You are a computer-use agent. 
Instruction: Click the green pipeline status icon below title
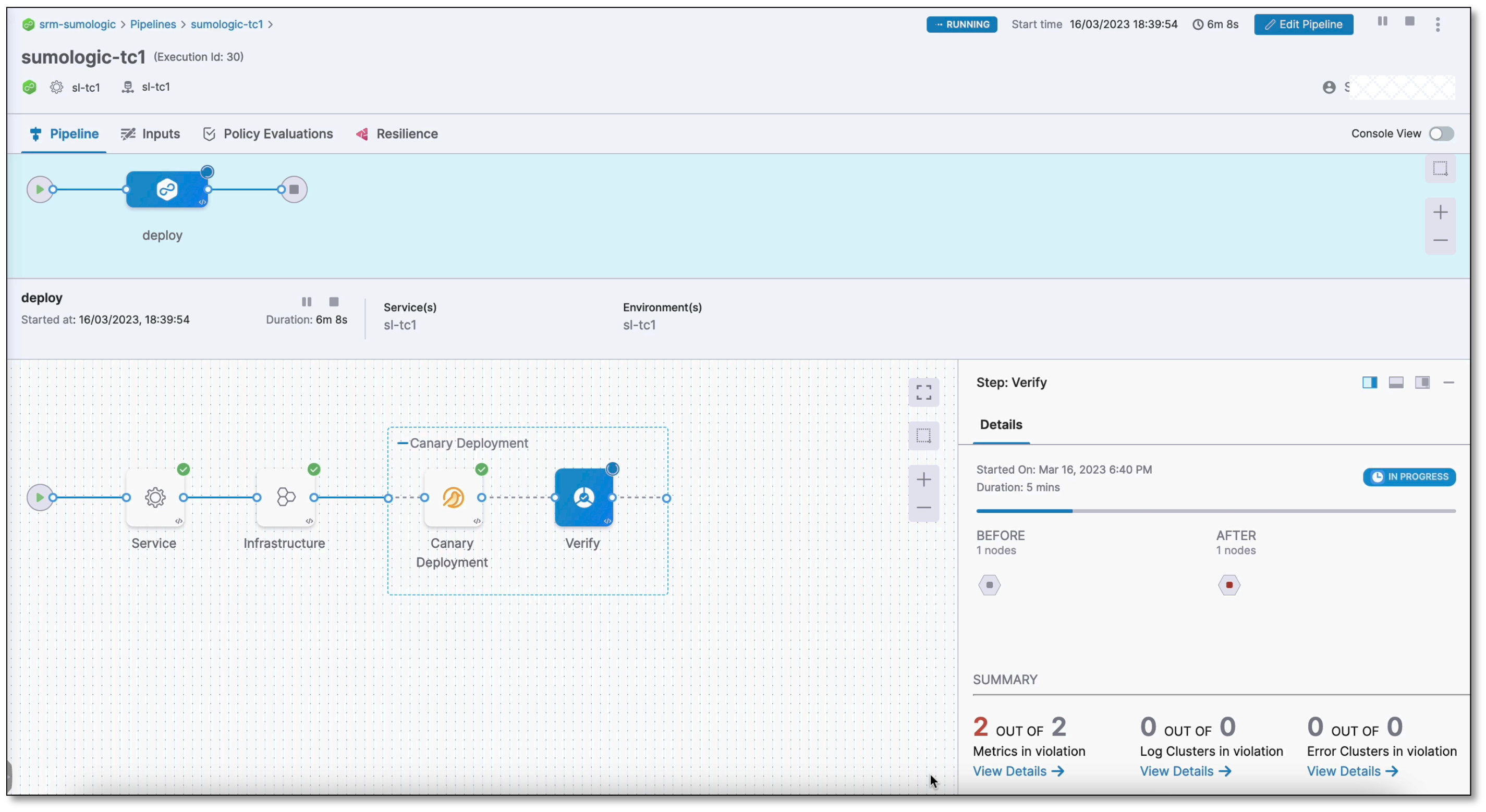(29, 87)
